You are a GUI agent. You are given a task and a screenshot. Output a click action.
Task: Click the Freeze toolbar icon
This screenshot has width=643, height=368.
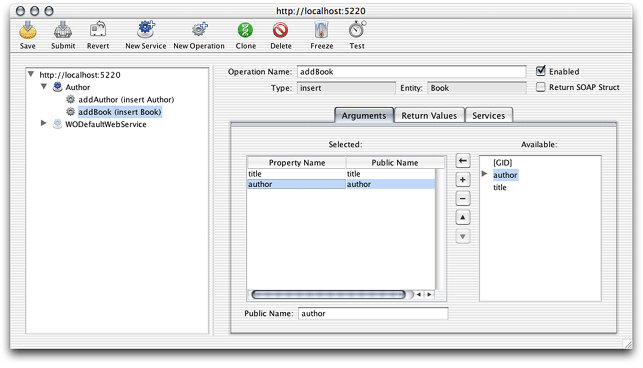[x=322, y=30]
